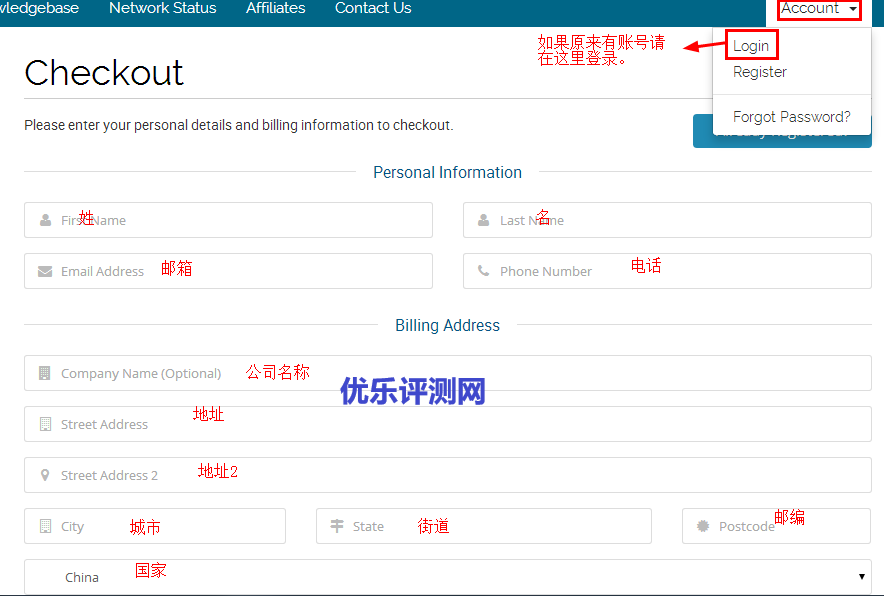884x596 pixels.
Task: Click into the Phone Number field
Action: pyautogui.click(x=667, y=271)
